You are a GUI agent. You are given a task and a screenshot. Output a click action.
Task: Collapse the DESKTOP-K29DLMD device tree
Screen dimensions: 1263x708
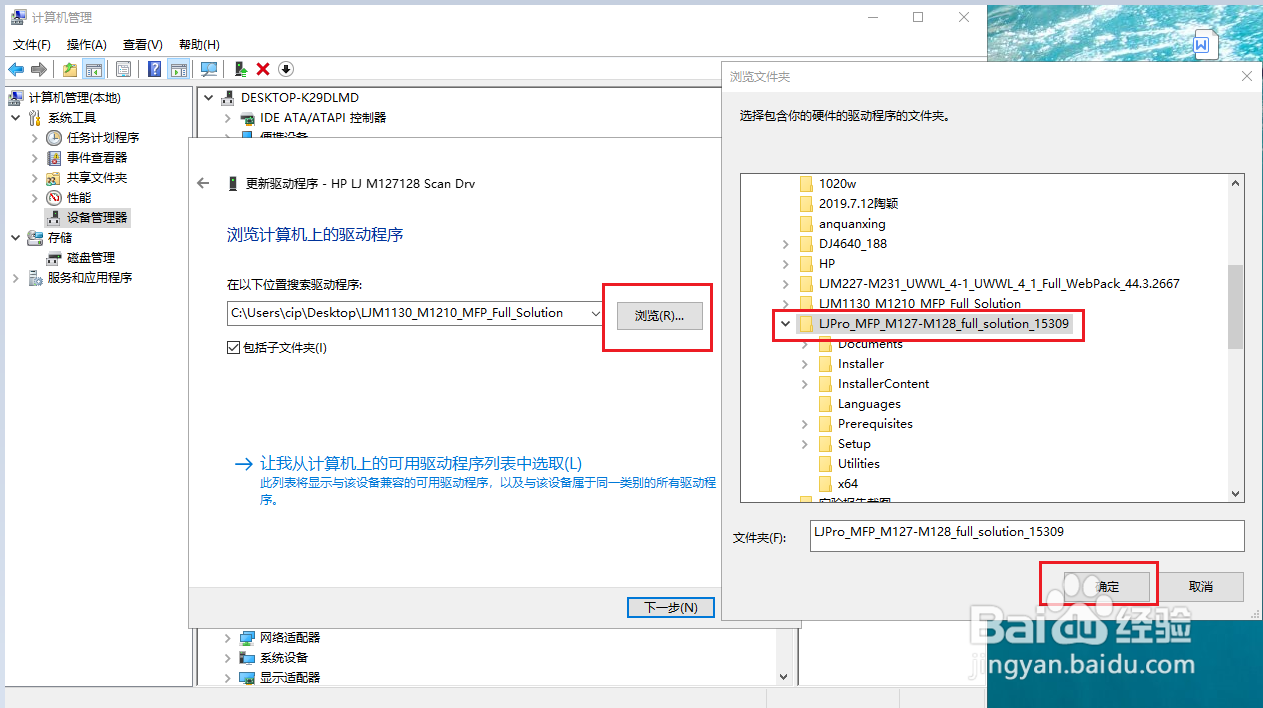click(x=208, y=98)
